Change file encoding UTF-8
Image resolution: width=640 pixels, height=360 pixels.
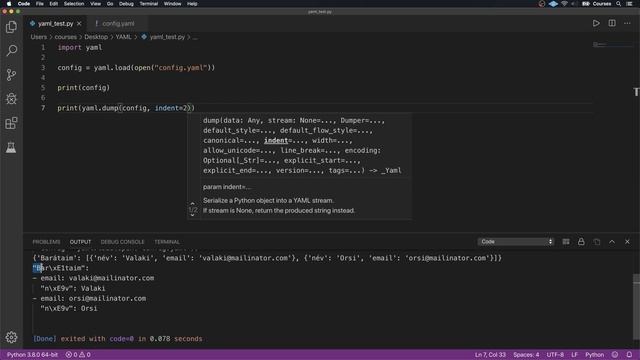(555, 355)
